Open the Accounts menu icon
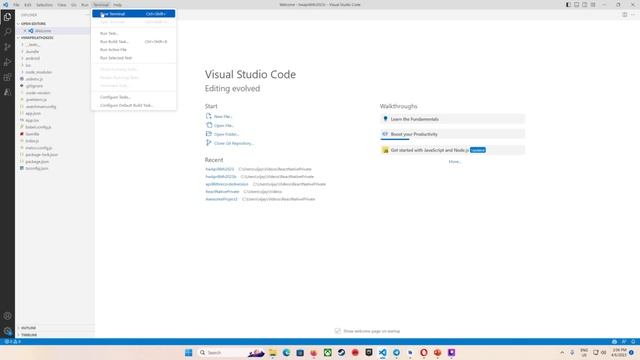Image resolution: width=640 pixels, height=360 pixels. click(x=7, y=316)
